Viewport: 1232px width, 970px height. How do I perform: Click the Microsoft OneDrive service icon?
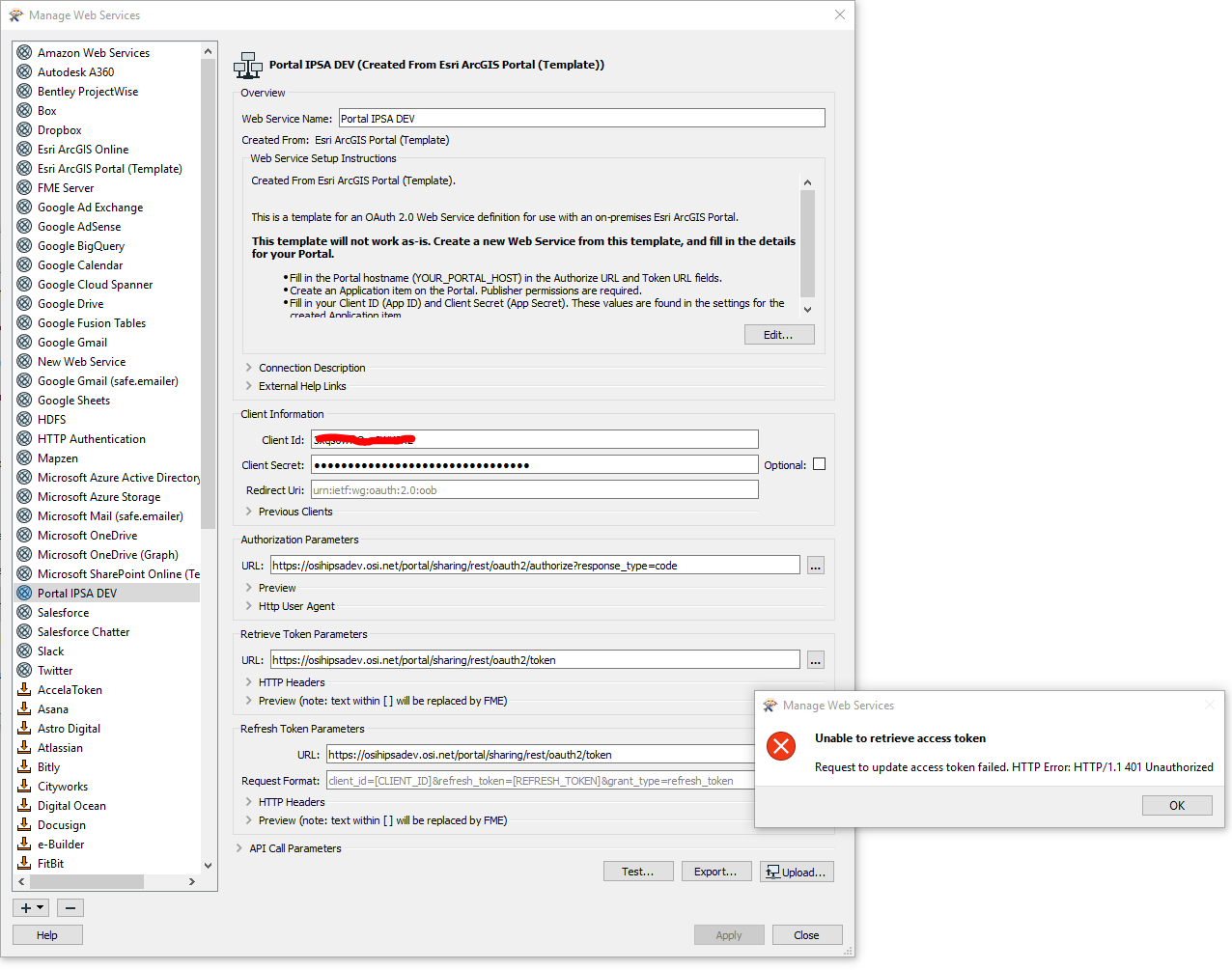[24, 535]
